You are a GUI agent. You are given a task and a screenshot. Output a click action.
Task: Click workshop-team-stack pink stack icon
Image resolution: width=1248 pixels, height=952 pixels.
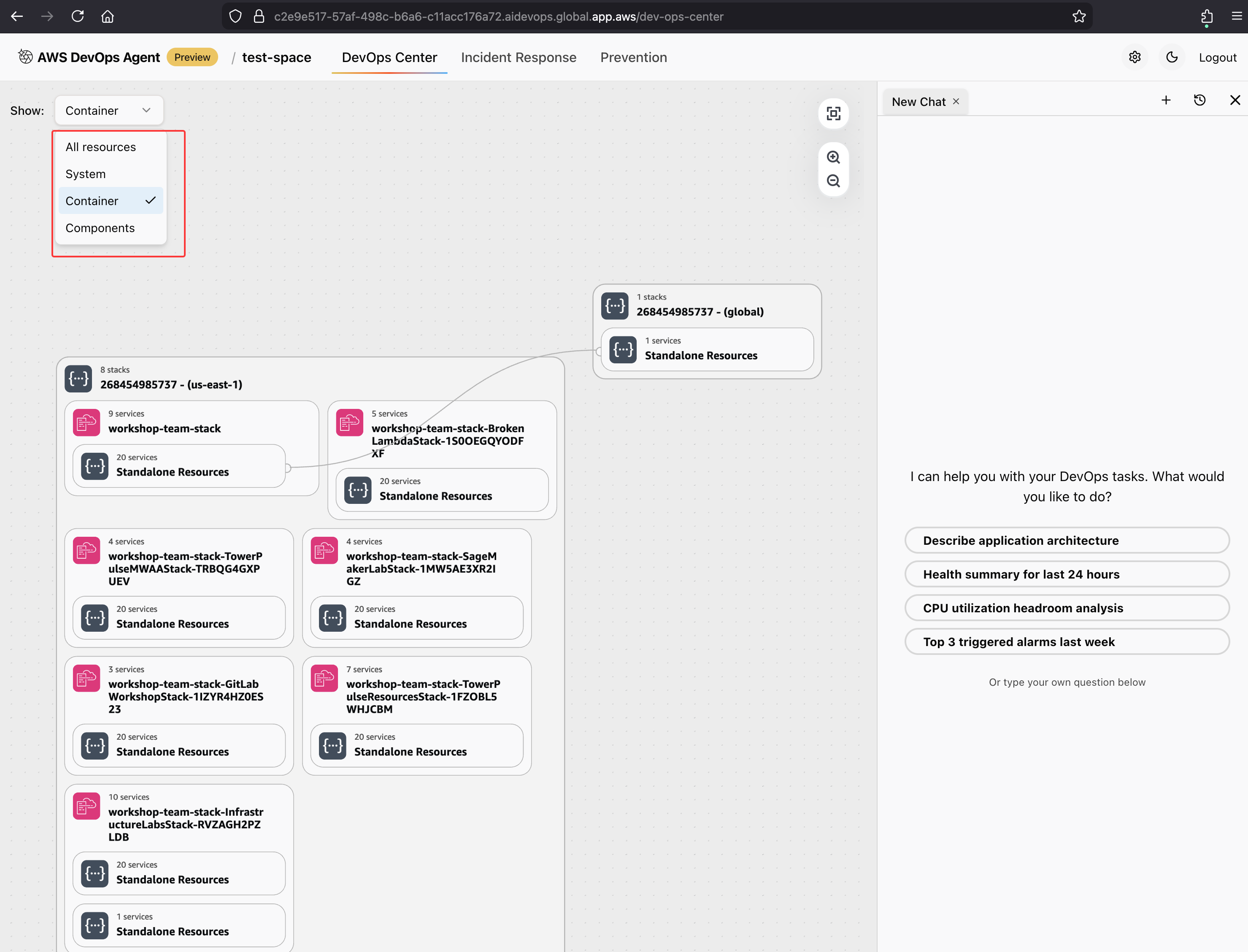coord(86,422)
